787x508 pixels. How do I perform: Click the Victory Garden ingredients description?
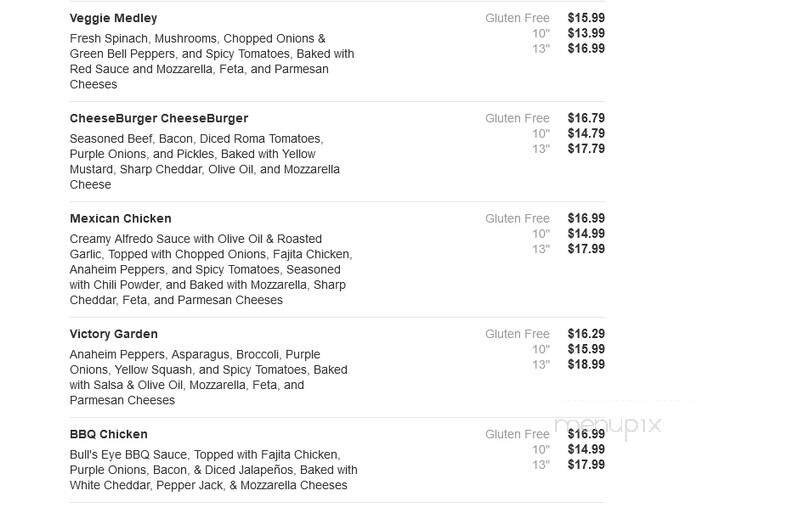209,377
